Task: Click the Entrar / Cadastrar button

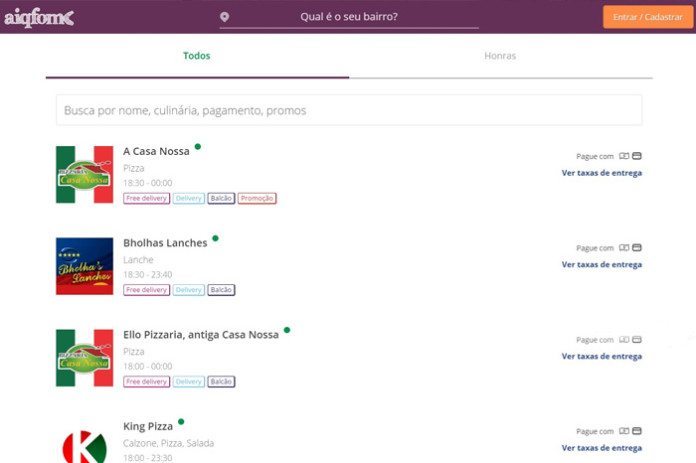Action: click(648, 17)
